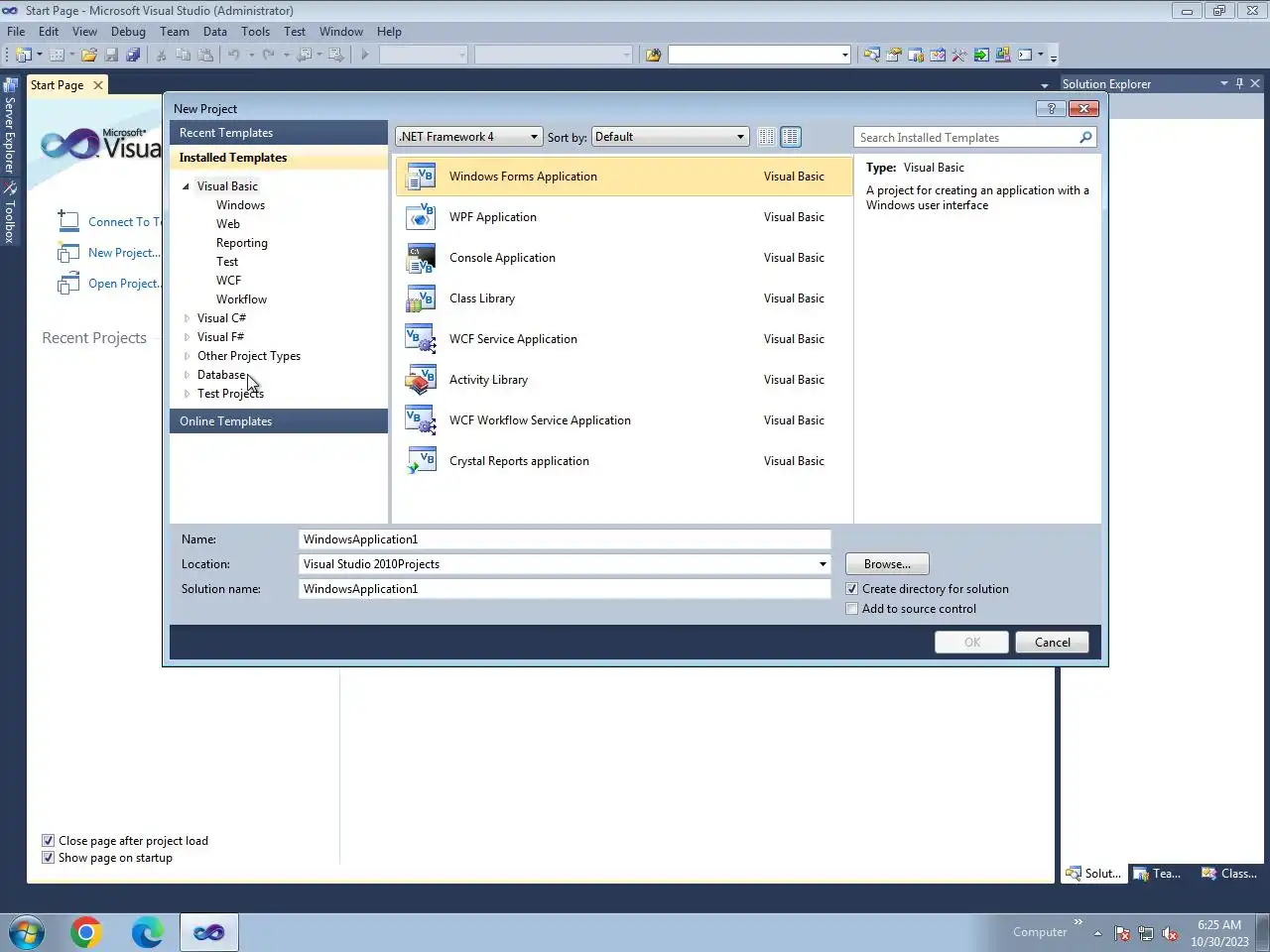Uncheck Show page on startup
Viewport: 1270px width, 952px height.
coord(48,858)
